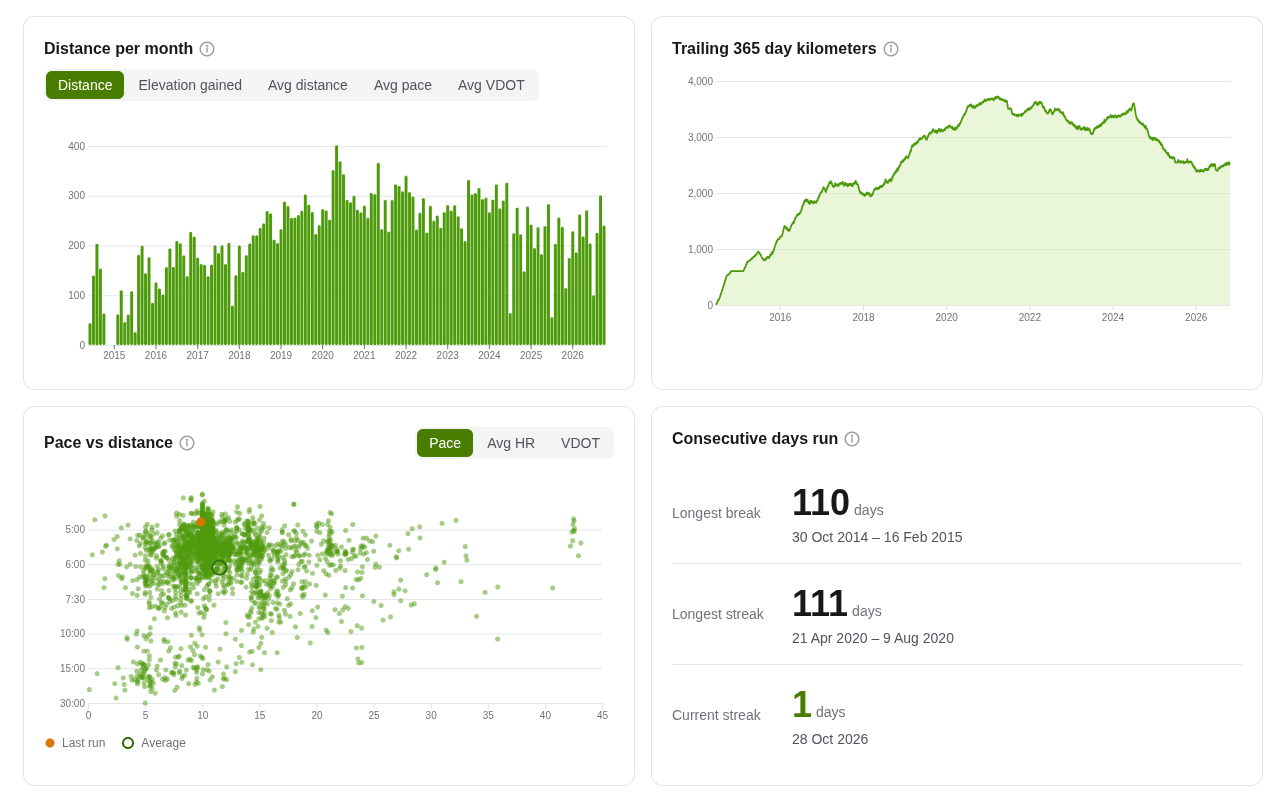Click the 2018 label under trailing chart
The width and height of the screenshot is (1286, 802).
point(863,318)
